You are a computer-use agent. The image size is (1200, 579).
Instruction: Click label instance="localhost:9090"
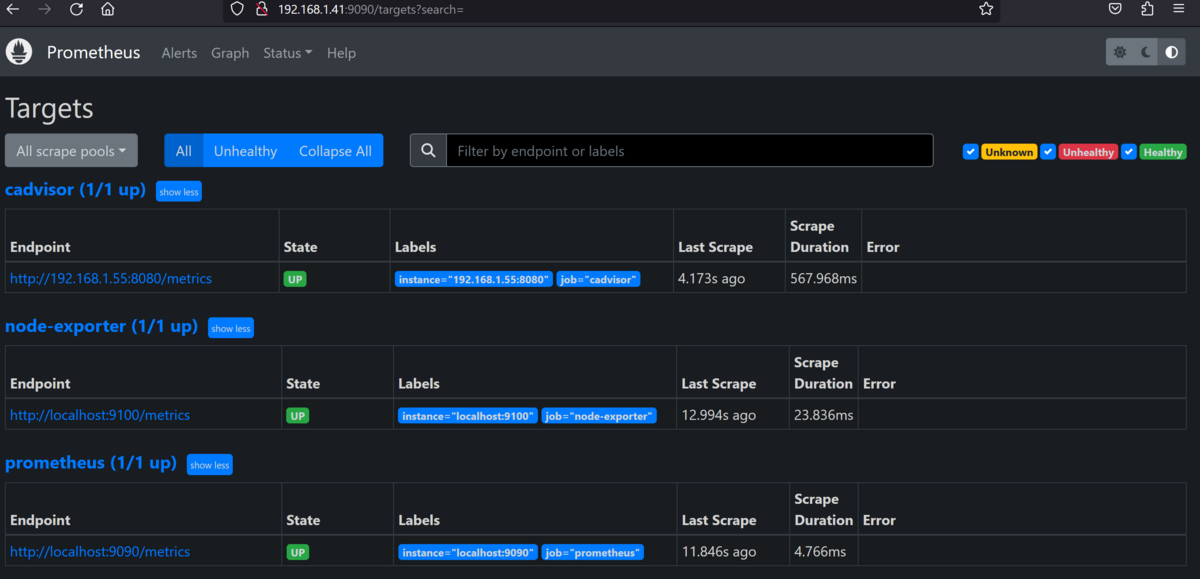click(468, 552)
